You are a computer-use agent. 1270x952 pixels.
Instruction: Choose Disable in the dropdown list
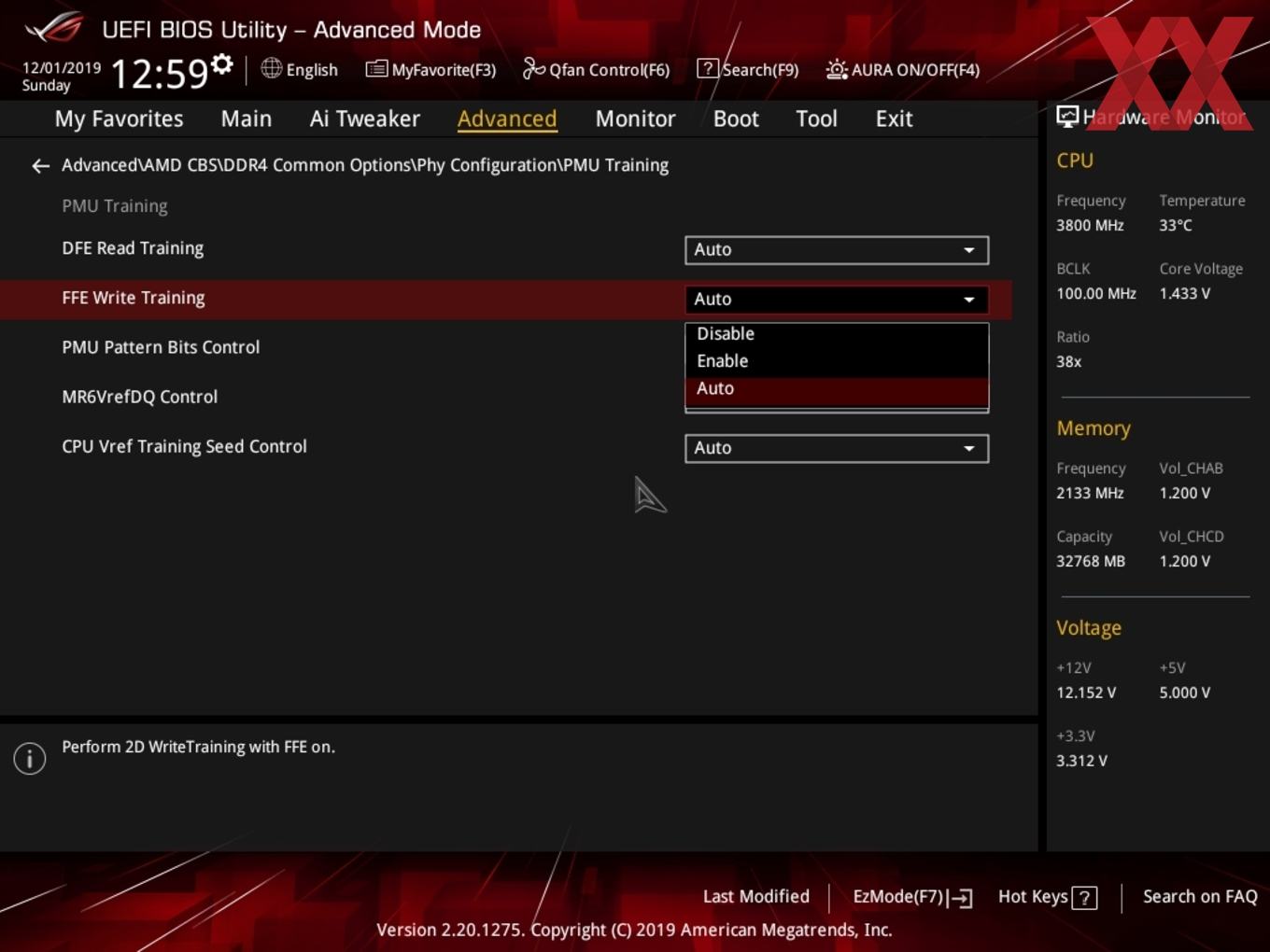(x=837, y=334)
